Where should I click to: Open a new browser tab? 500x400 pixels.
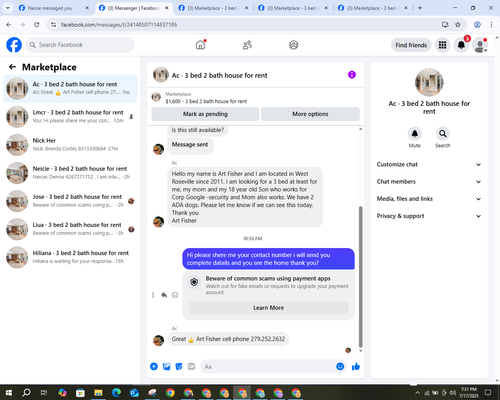tap(420, 8)
